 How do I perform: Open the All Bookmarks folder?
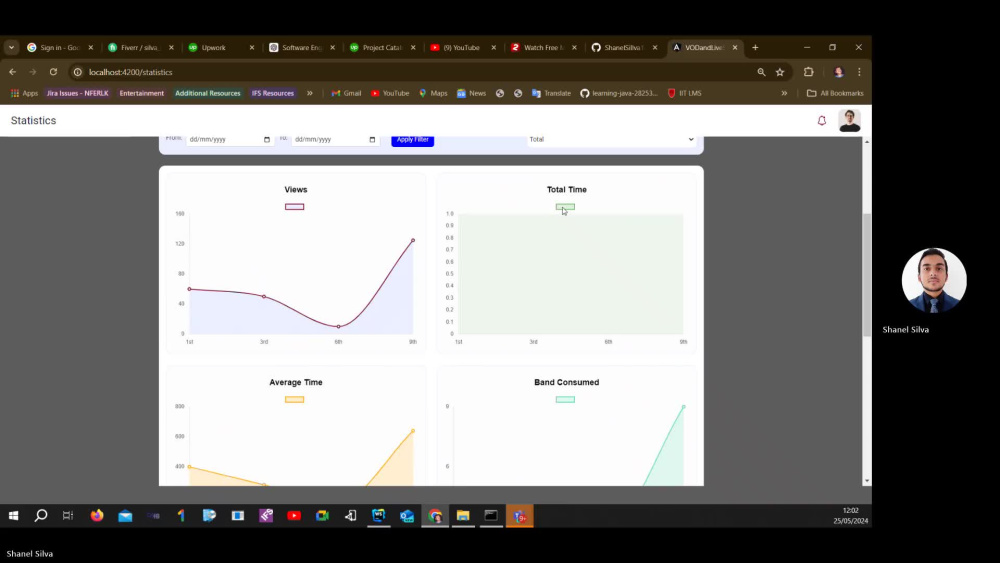[835, 93]
